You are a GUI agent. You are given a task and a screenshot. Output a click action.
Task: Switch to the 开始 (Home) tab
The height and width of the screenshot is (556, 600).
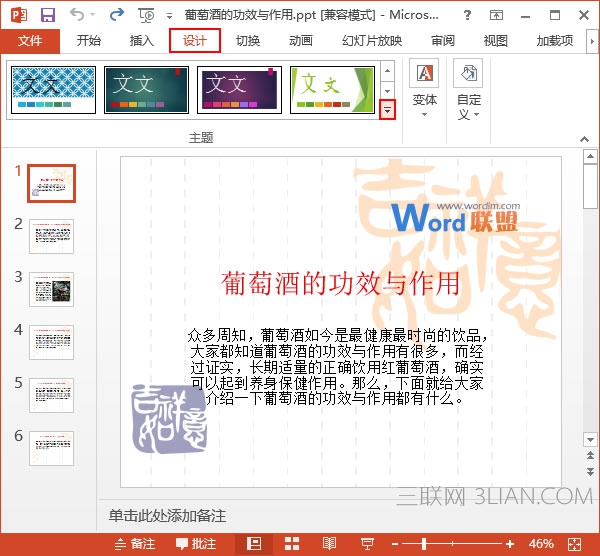click(88, 41)
